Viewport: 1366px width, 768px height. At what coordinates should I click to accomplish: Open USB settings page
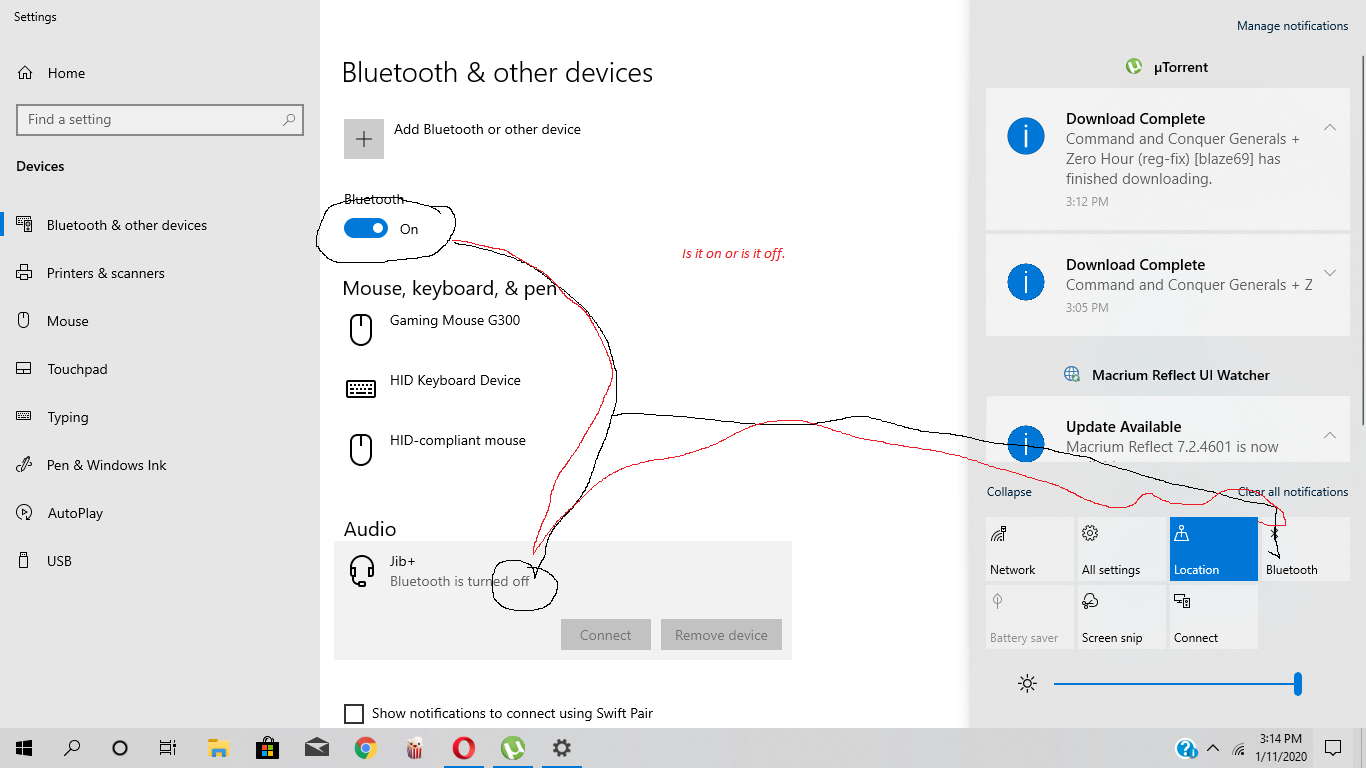(x=57, y=560)
